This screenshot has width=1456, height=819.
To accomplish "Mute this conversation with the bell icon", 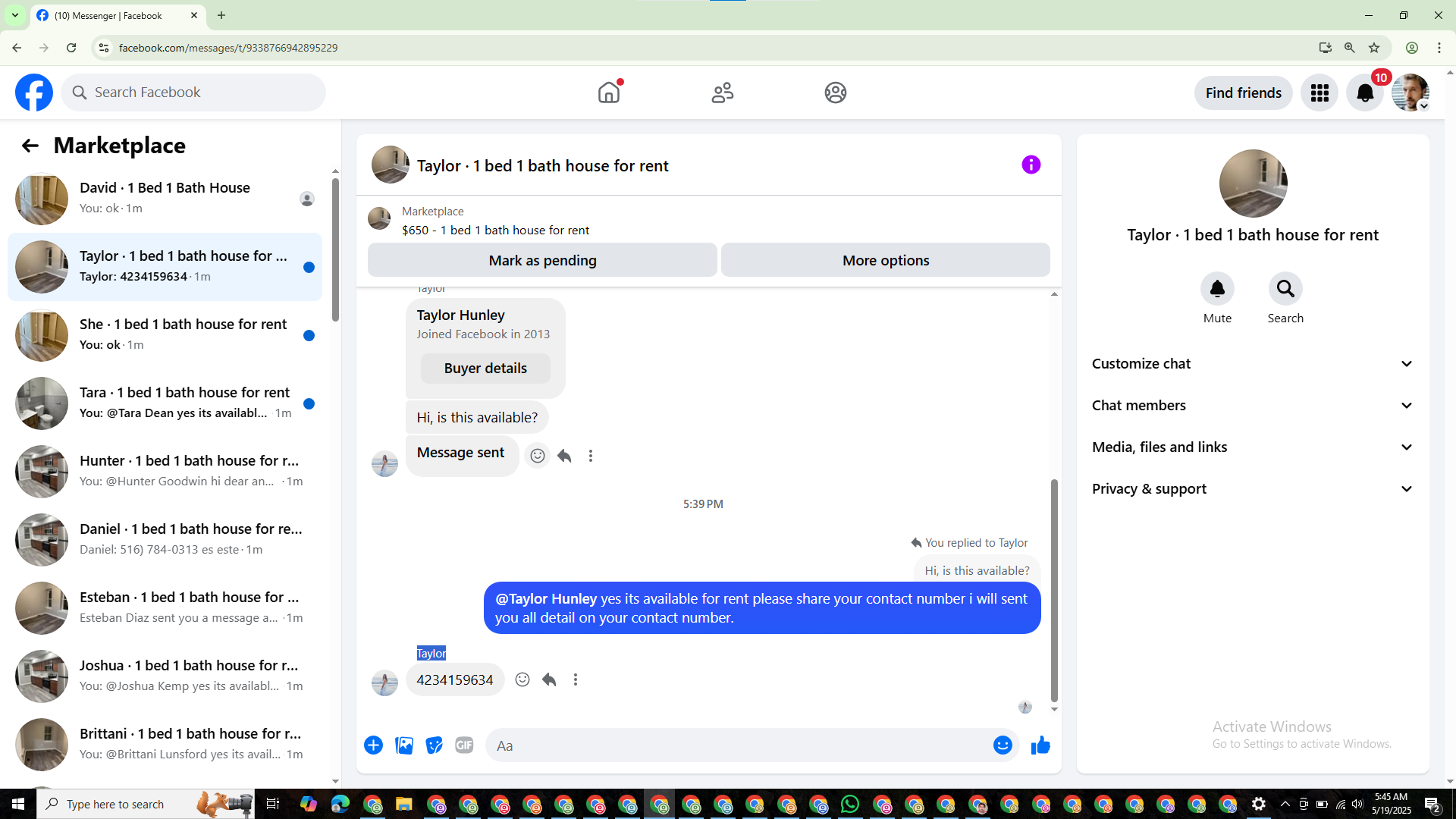I will click(x=1217, y=289).
